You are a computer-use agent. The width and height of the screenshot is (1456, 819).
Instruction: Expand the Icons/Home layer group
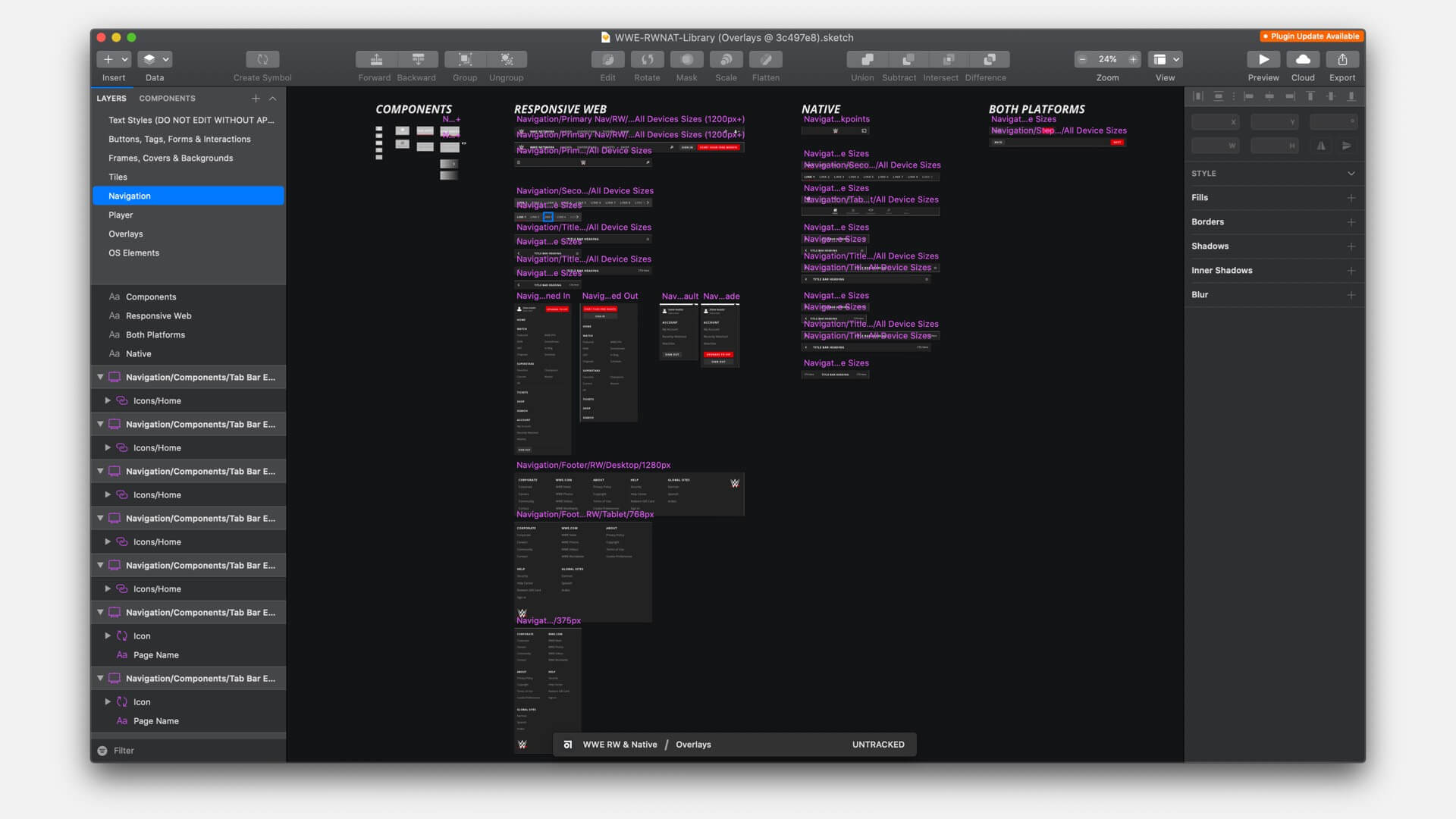(x=107, y=400)
